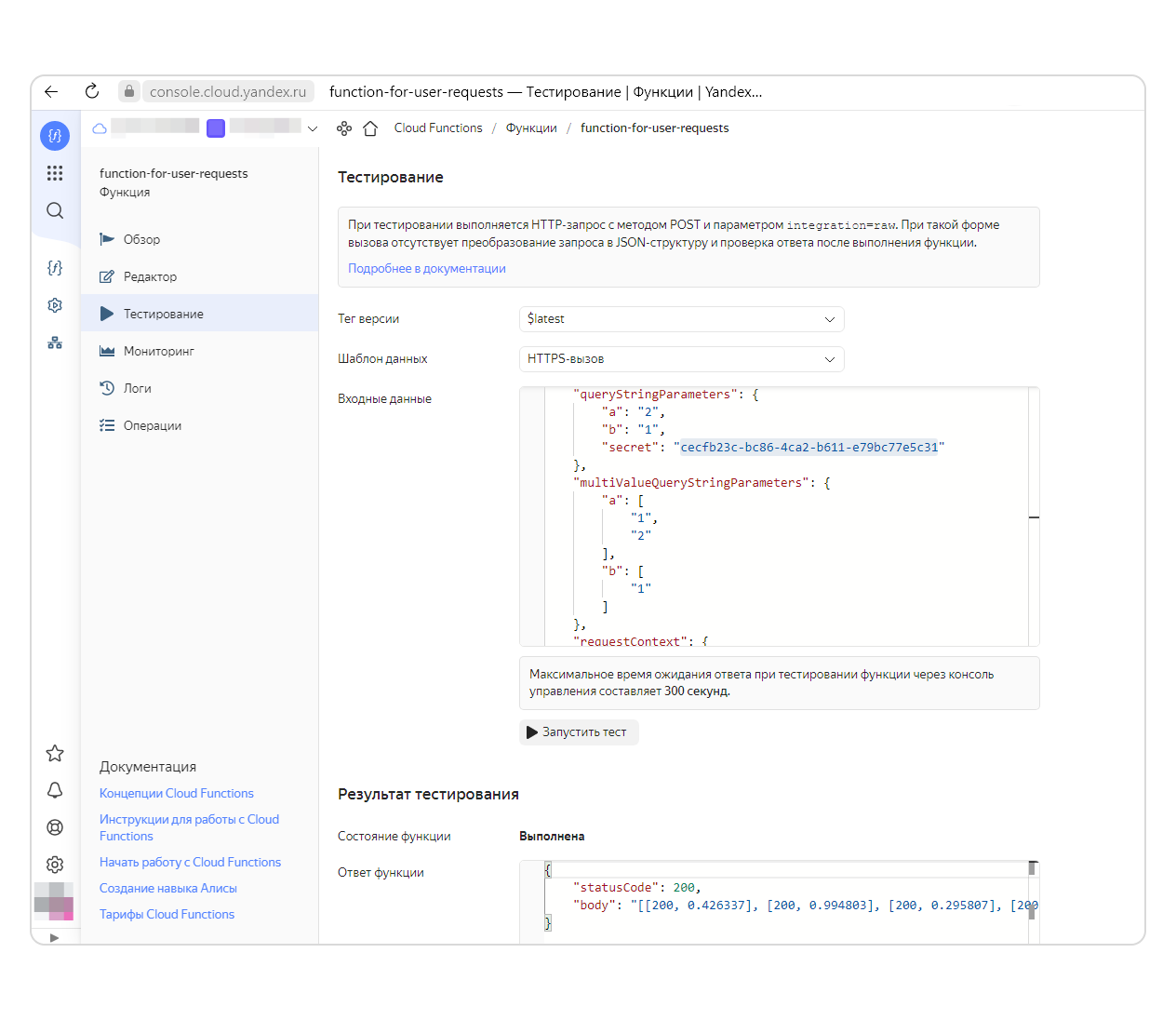Reload the page with the refresh icon

(91, 91)
